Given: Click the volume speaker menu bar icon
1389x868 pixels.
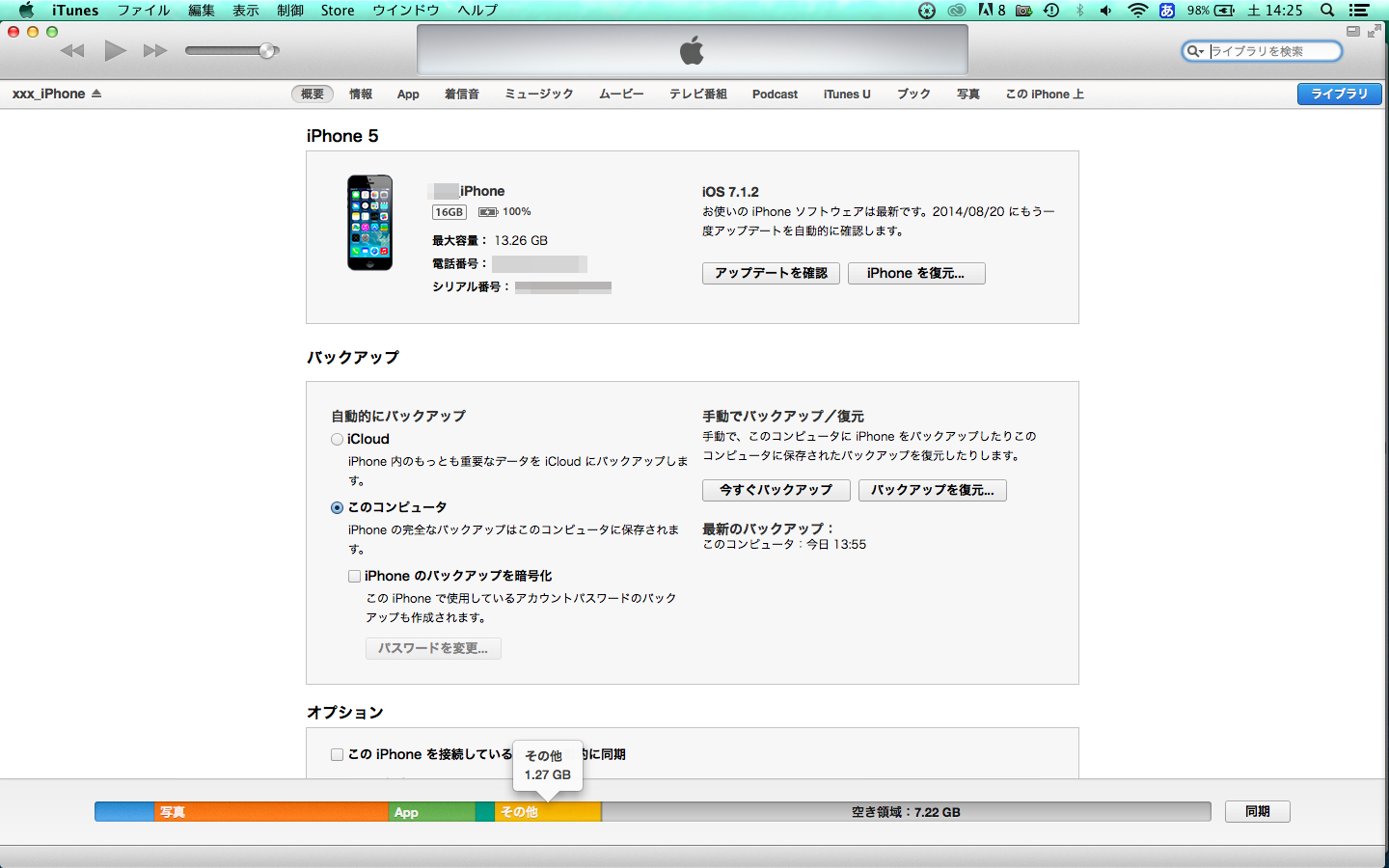Looking at the screenshot, I should [1106, 11].
